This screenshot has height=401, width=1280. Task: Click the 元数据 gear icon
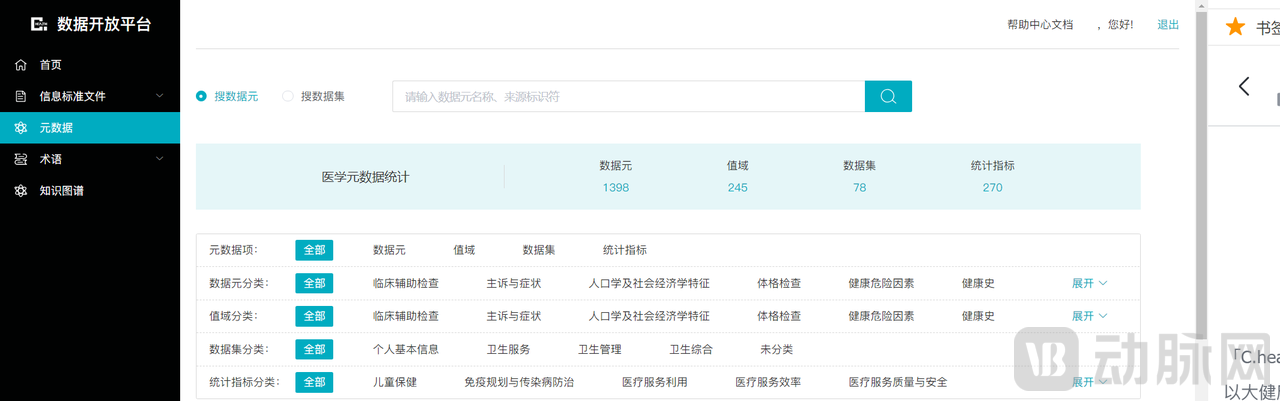point(21,128)
